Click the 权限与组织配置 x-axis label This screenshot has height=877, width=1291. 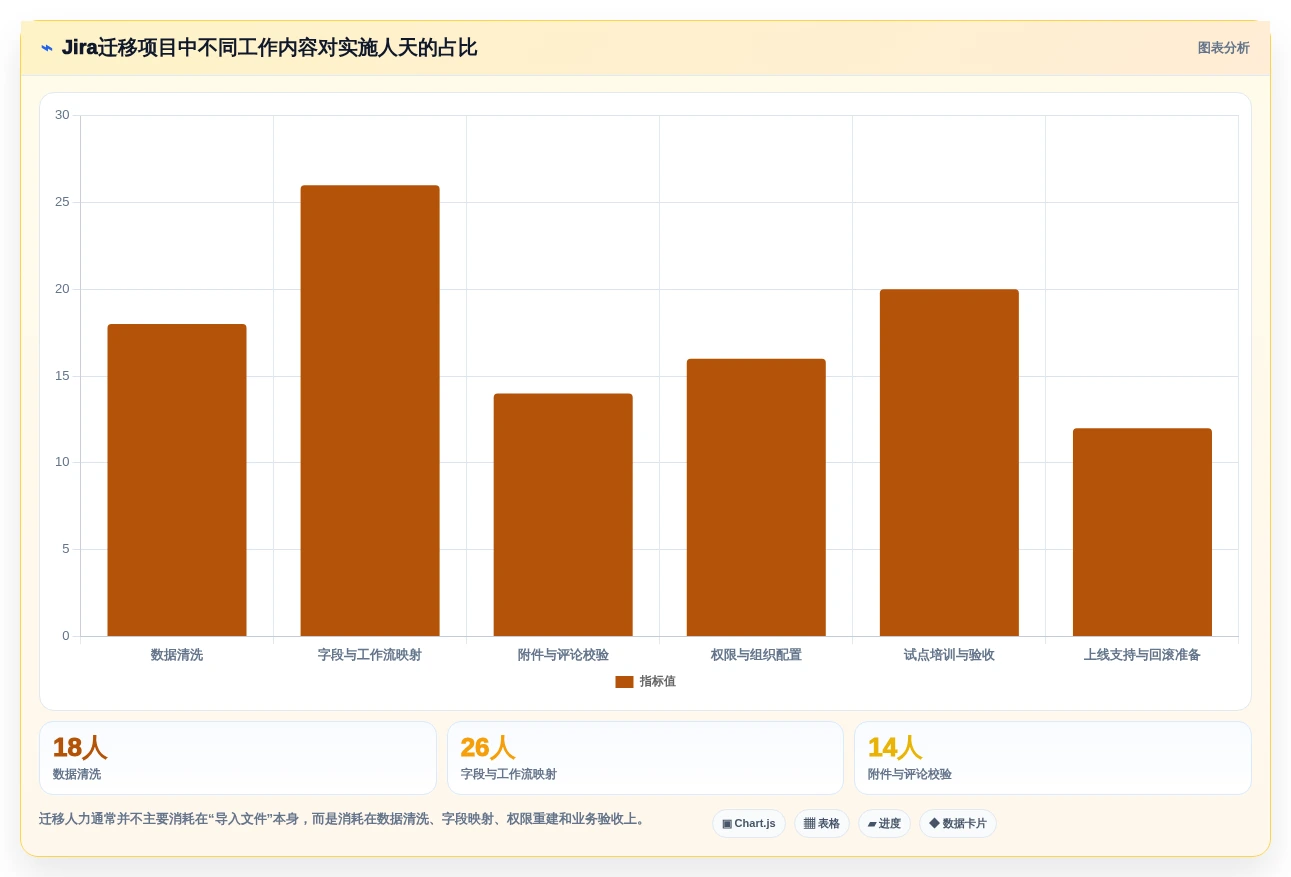tap(756, 655)
